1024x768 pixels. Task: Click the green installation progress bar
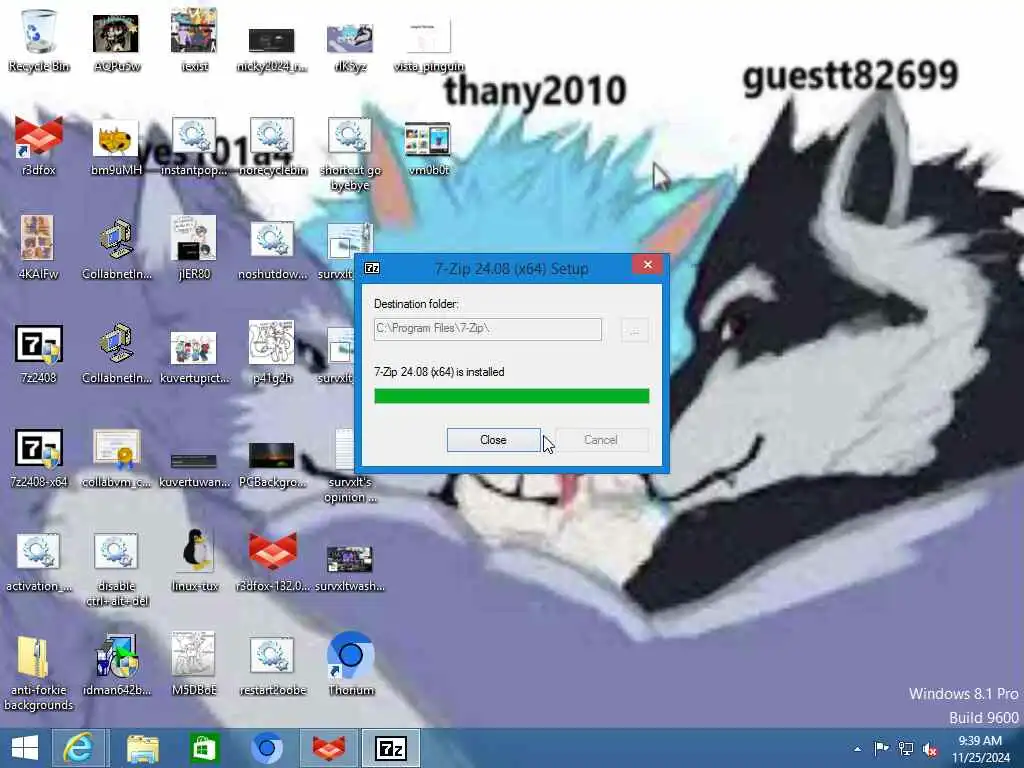pyautogui.click(x=511, y=396)
